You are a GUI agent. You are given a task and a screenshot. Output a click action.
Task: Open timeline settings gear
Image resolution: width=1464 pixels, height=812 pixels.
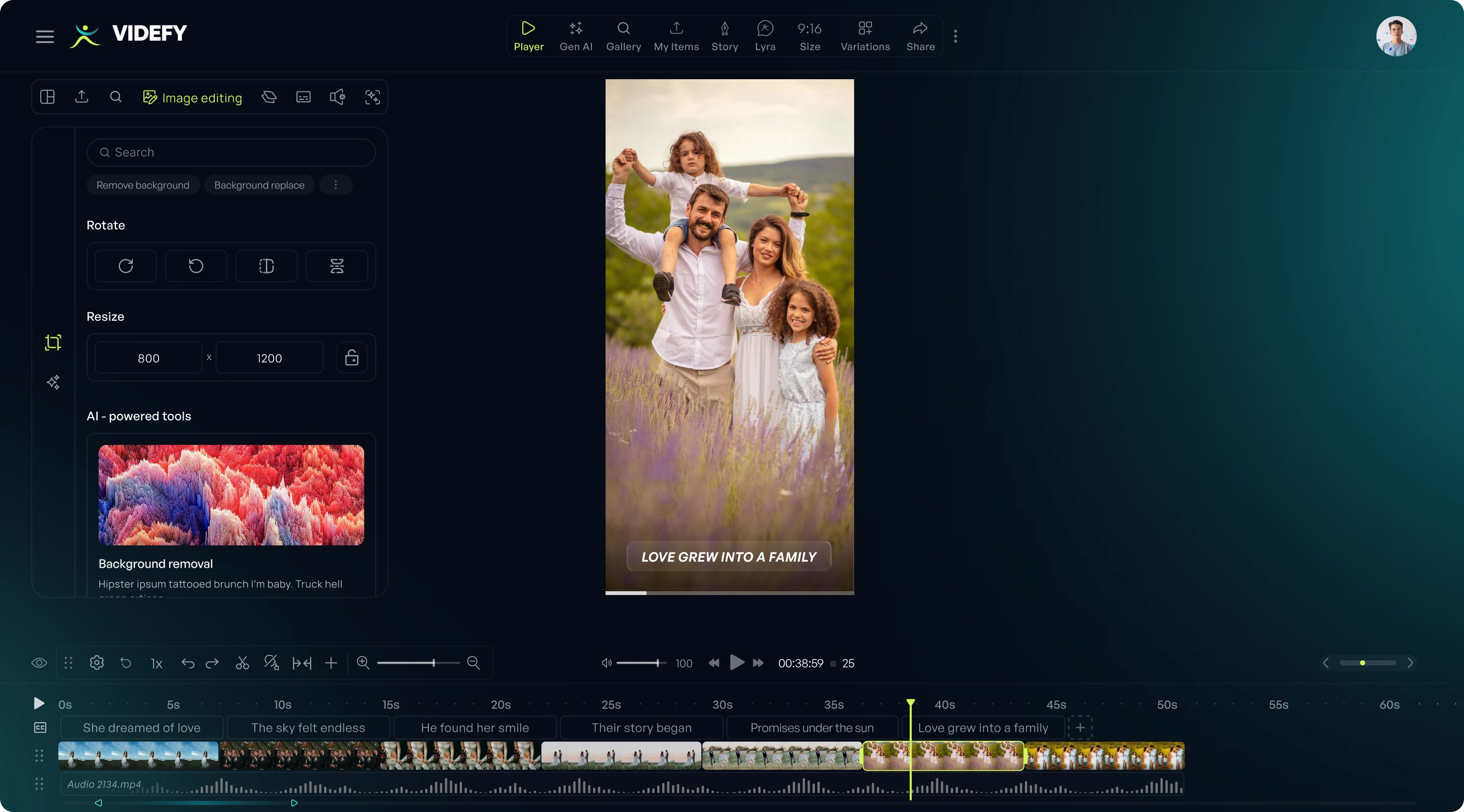pyautogui.click(x=97, y=663)
